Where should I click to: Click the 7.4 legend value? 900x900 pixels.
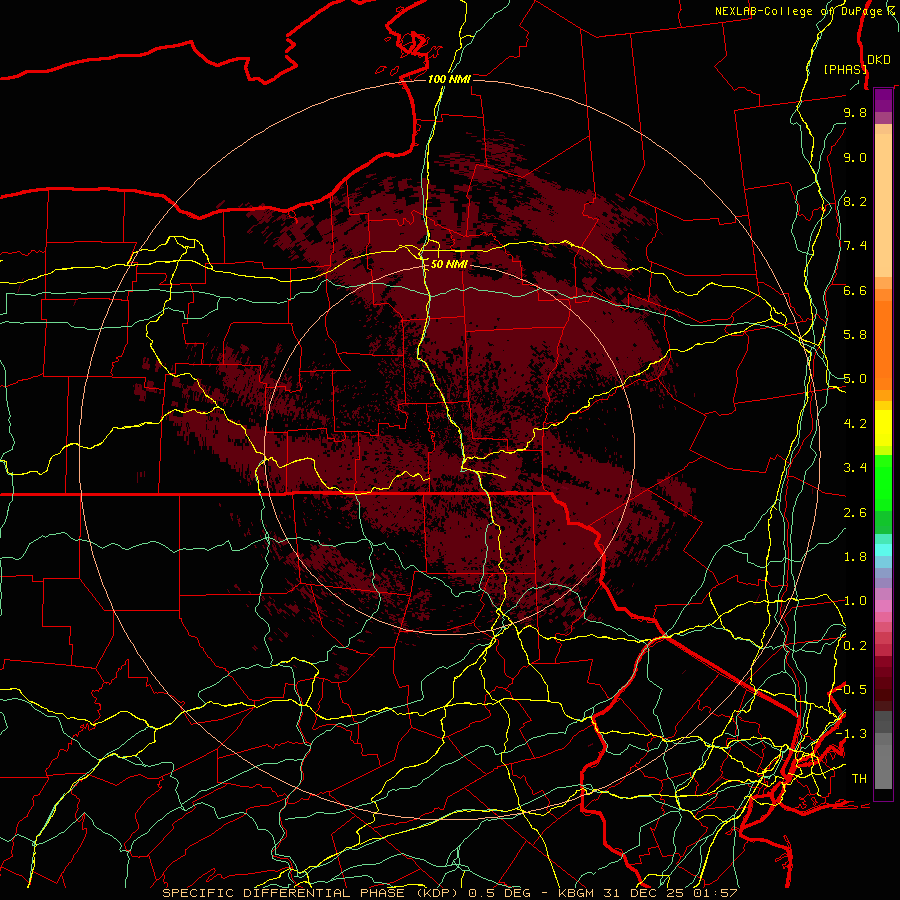pos(855,246)
